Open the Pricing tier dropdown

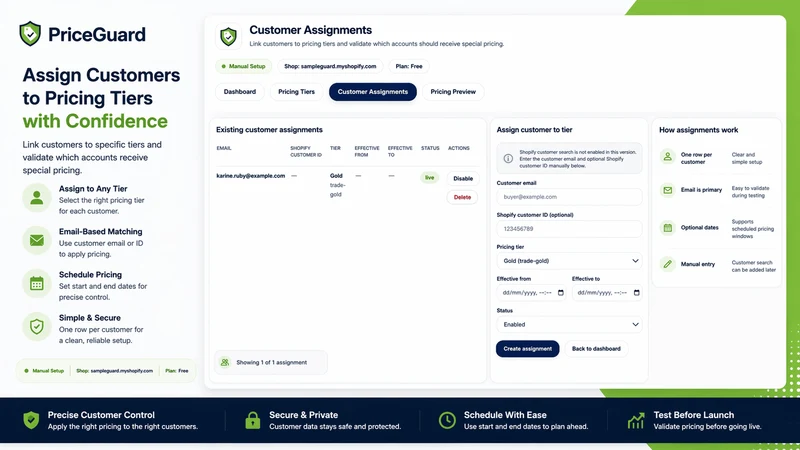click(x=569, y=261)
